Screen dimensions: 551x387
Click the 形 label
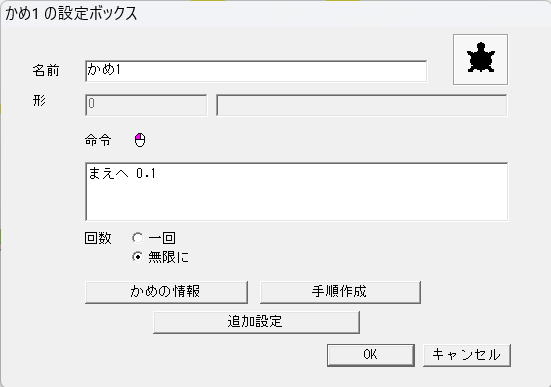(x=39, y=101)
